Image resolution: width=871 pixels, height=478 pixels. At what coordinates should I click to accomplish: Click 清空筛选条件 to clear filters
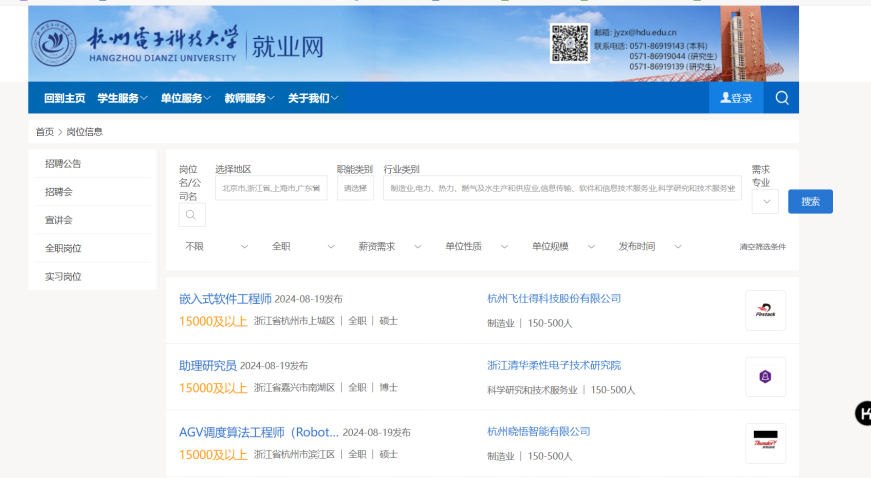[x=762, y=246]
